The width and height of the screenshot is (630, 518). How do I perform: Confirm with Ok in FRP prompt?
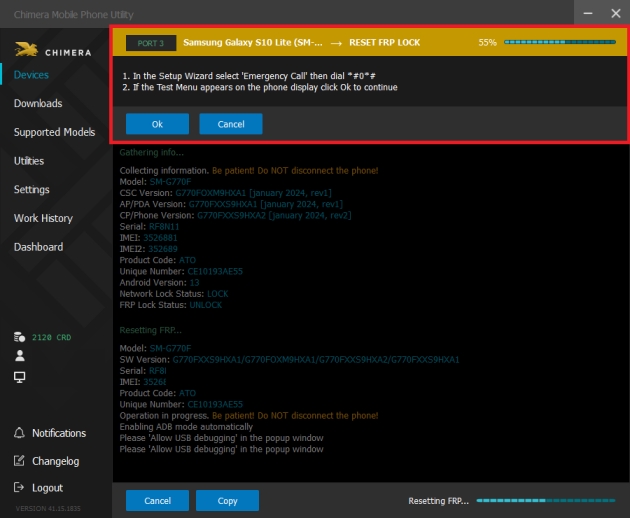click(157, 124)
